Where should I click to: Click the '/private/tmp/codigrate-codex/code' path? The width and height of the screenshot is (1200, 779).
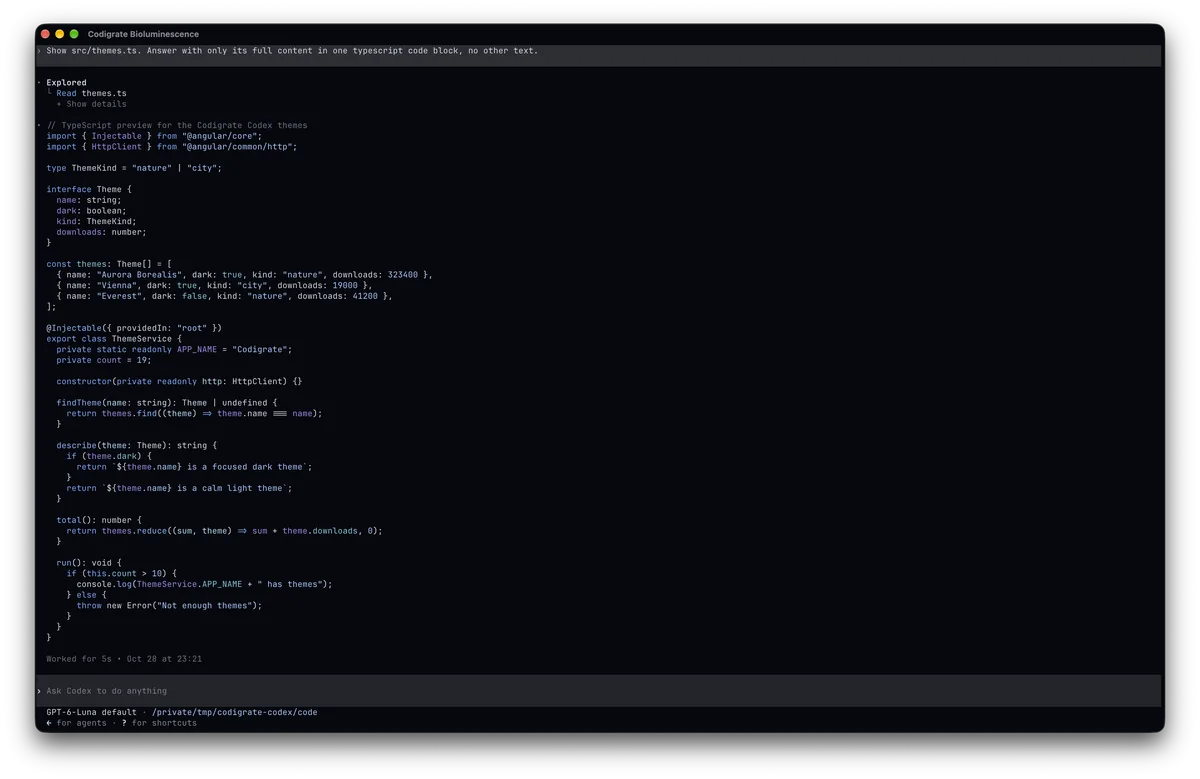click(235, 713)
